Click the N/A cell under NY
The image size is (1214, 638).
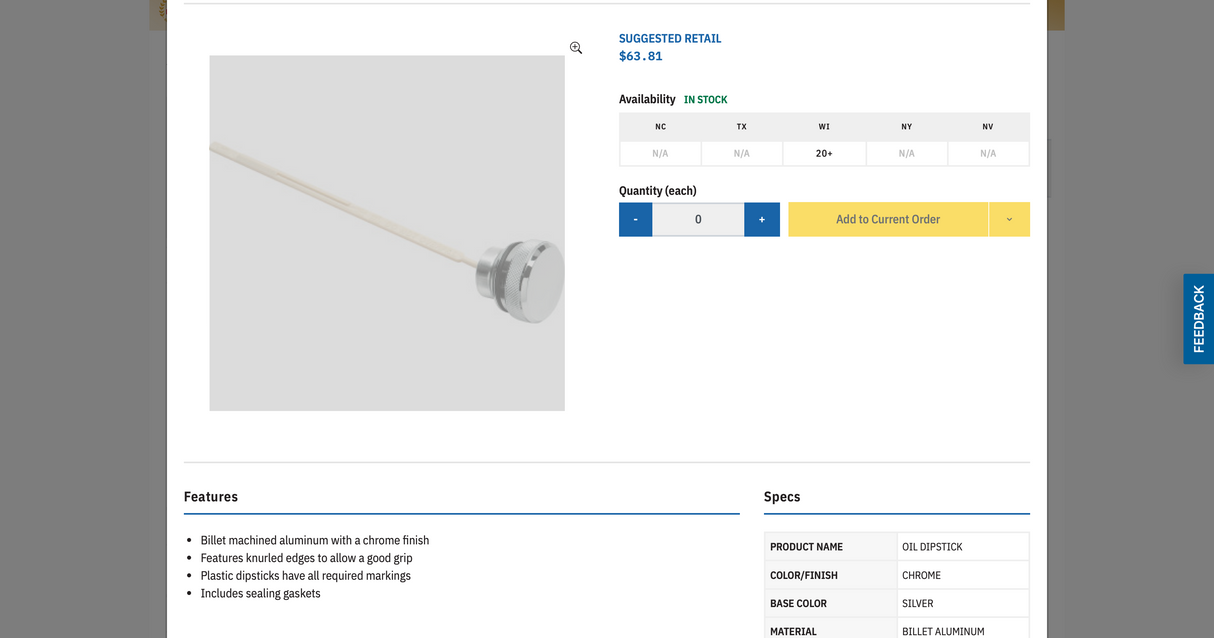(x=906, y=153)
